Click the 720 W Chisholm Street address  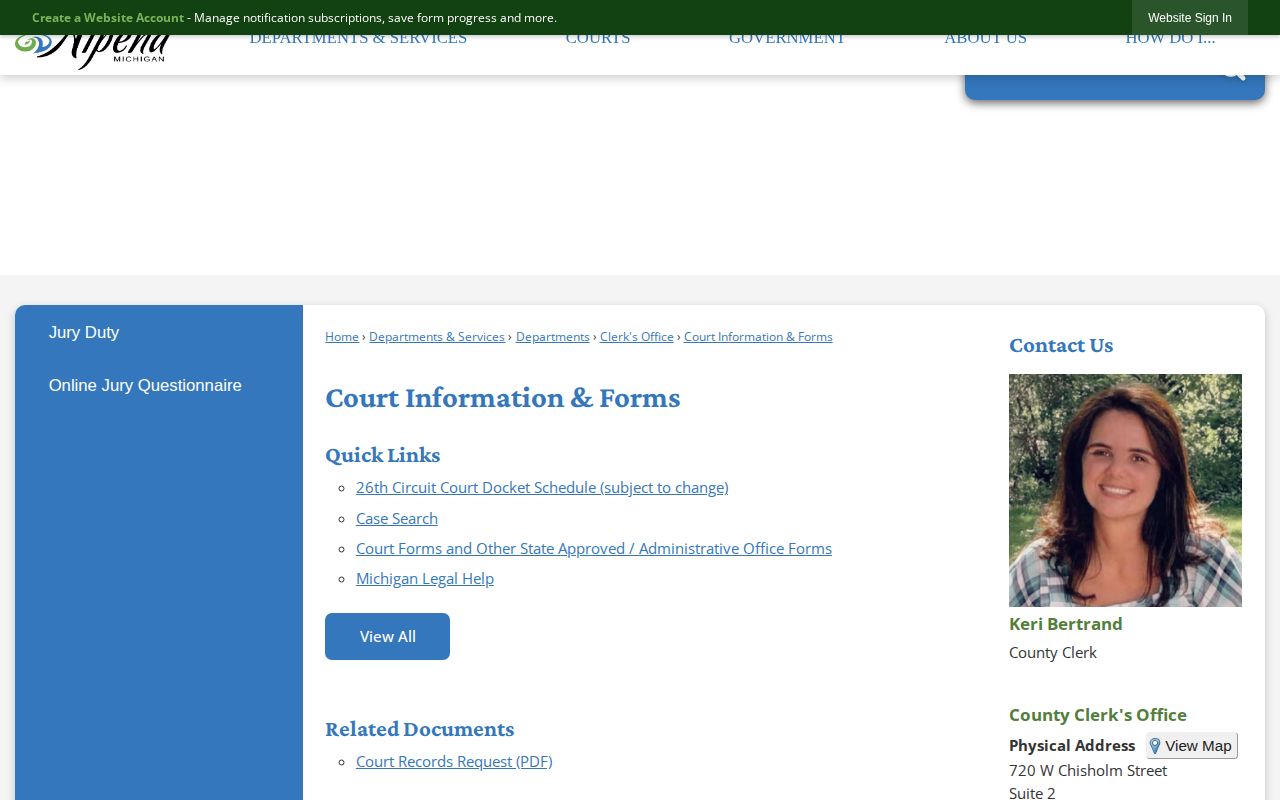click(x=1088, y=771)
